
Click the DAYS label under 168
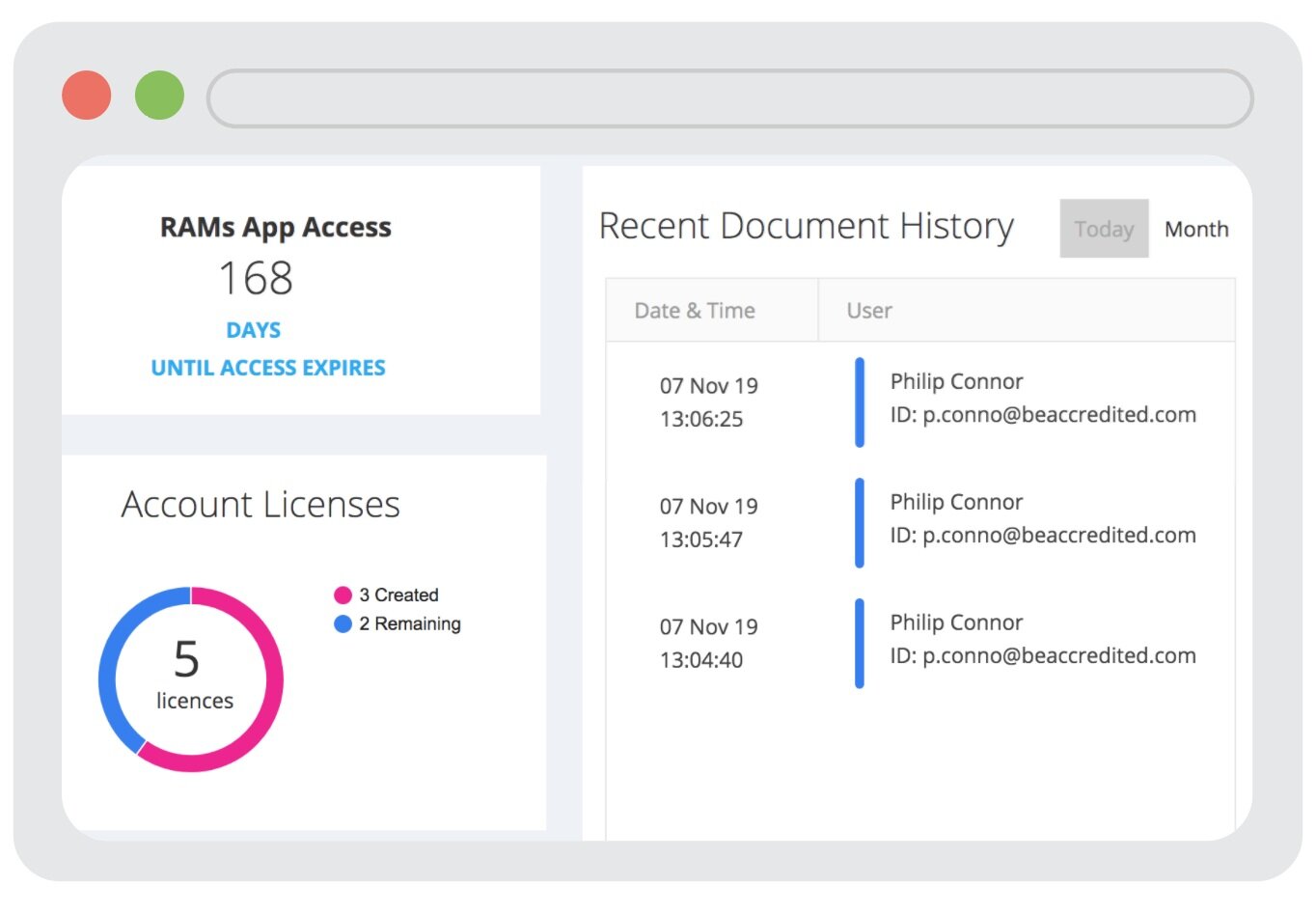(254, 330)
